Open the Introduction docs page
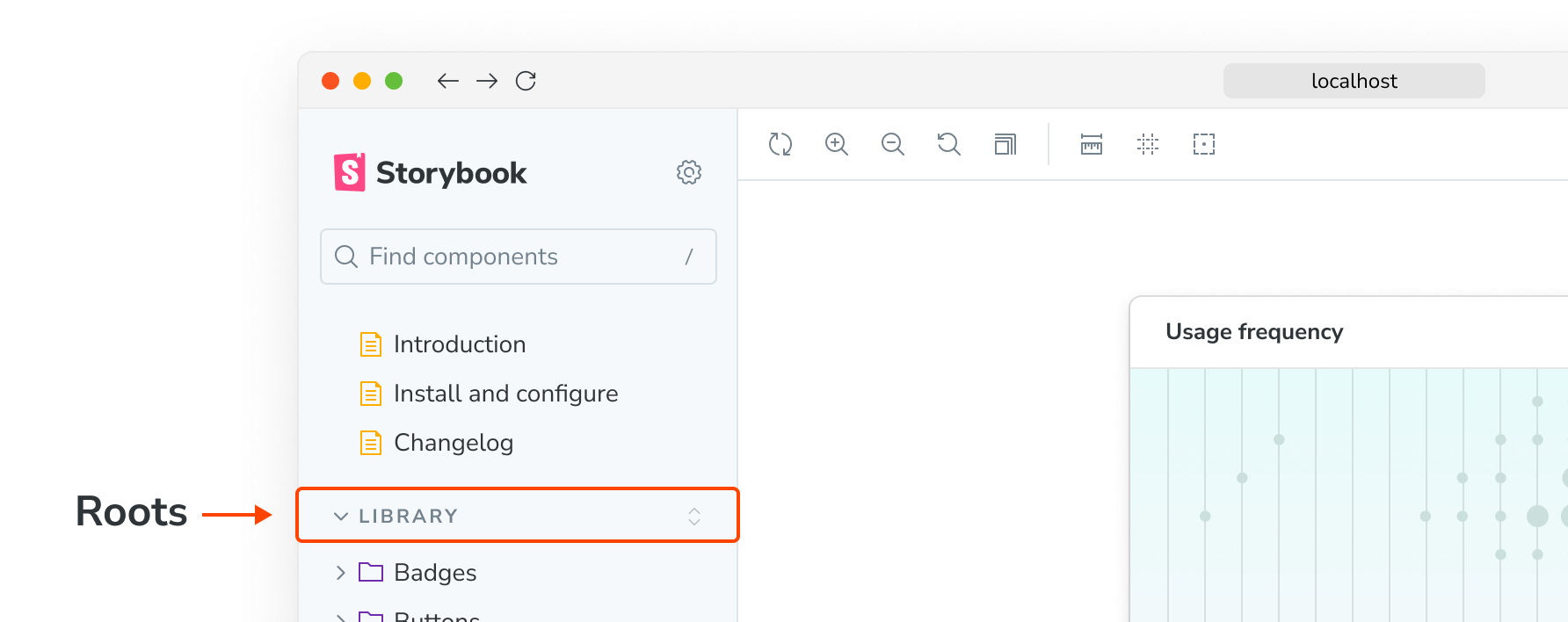 tap(460, 344)
